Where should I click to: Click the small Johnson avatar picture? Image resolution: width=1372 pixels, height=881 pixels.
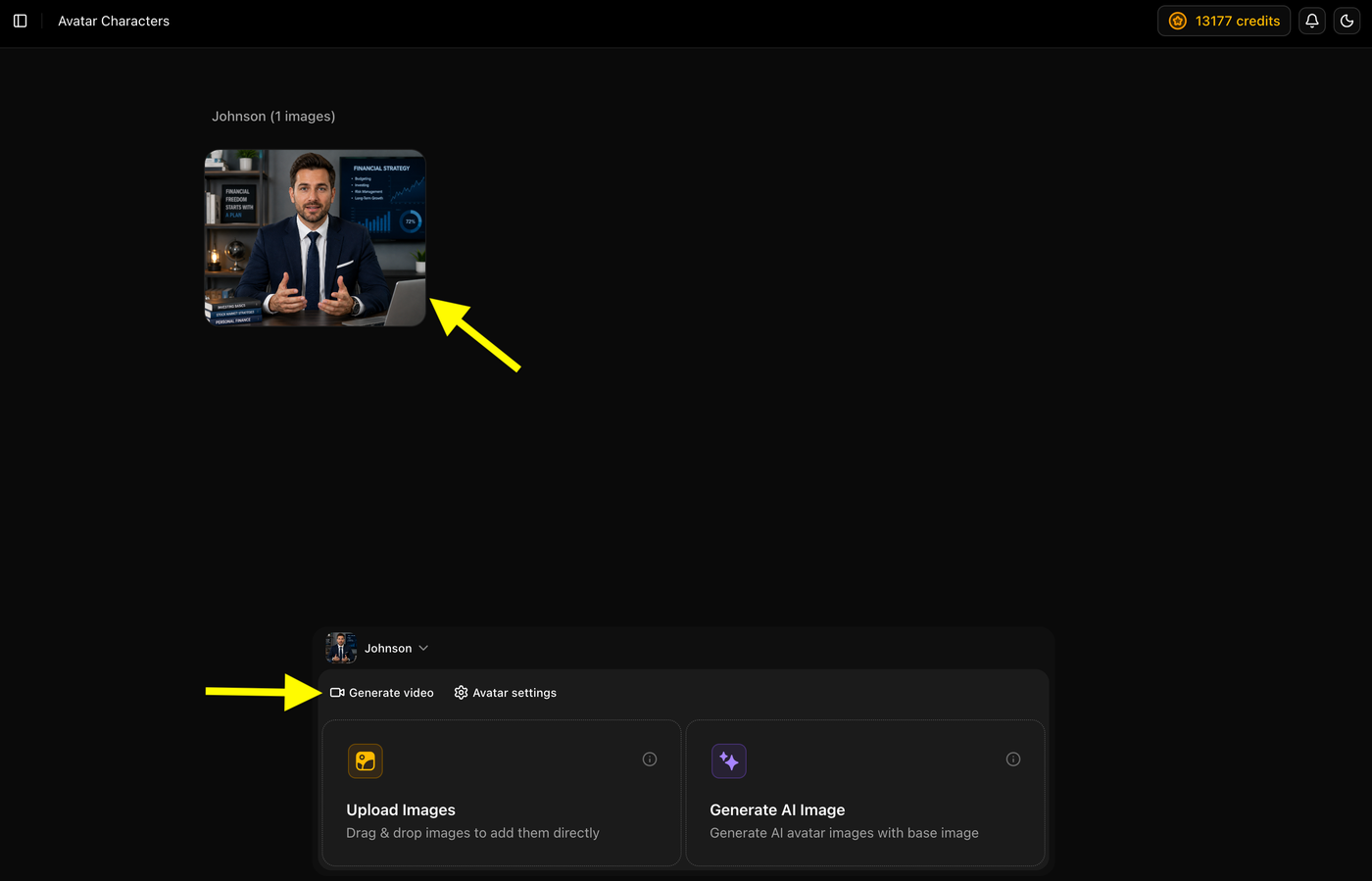(x=341, y=648)
